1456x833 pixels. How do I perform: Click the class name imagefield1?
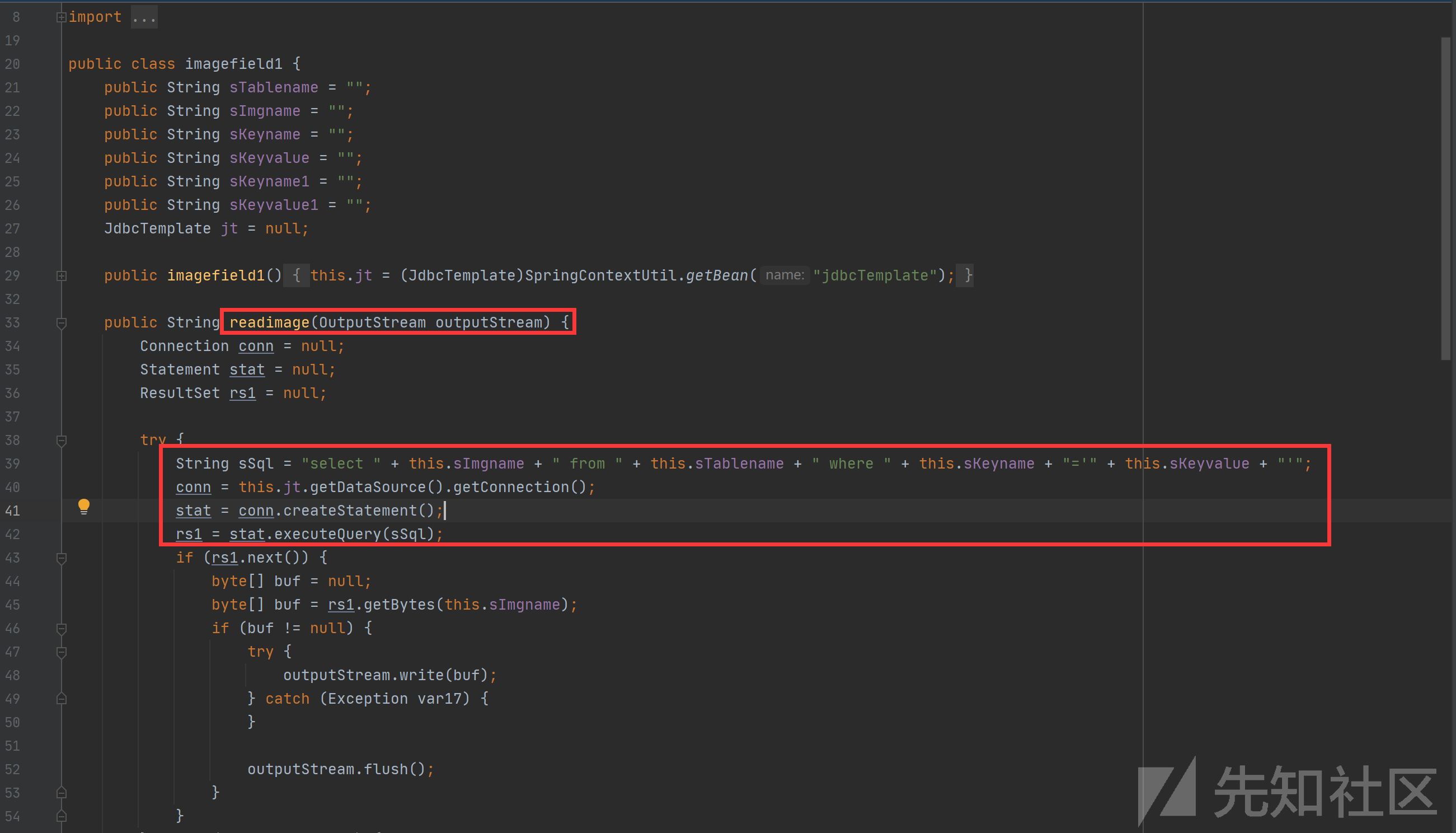[233, 64]
